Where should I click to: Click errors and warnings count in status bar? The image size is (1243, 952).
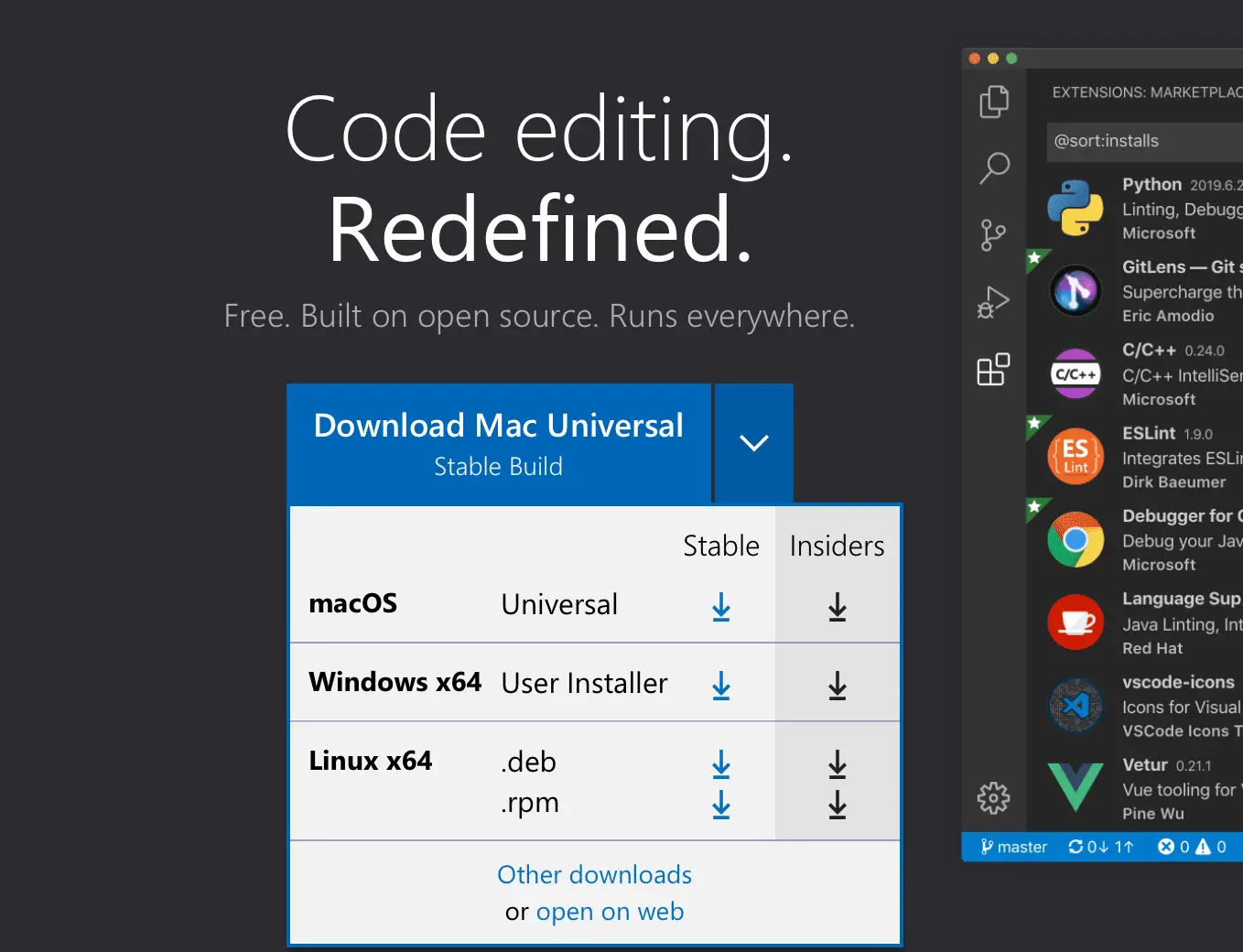pyautogui.click(x=1192, y=847)
